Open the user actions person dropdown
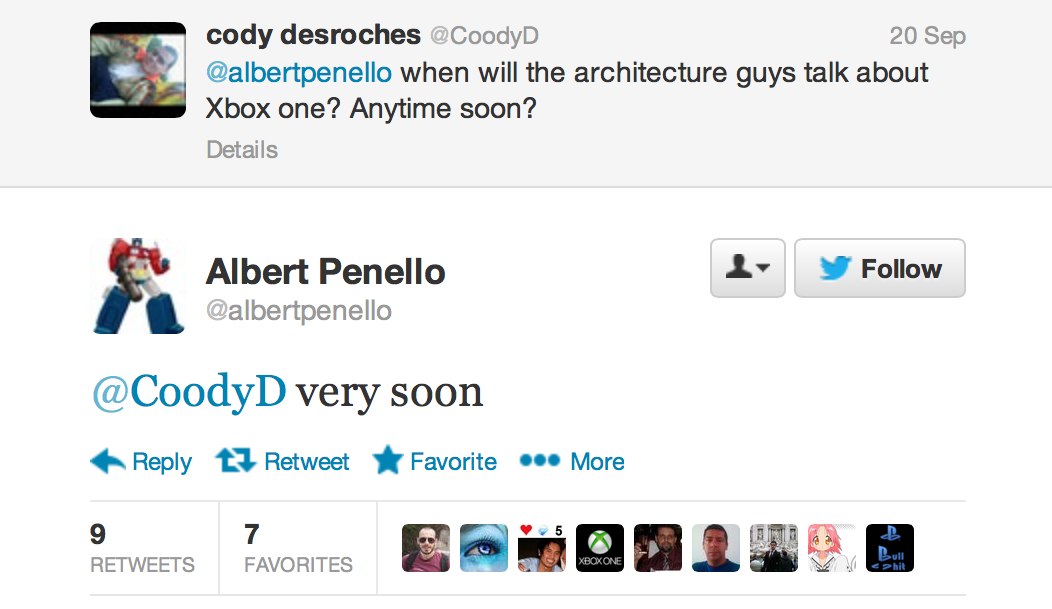 (747, 268)
